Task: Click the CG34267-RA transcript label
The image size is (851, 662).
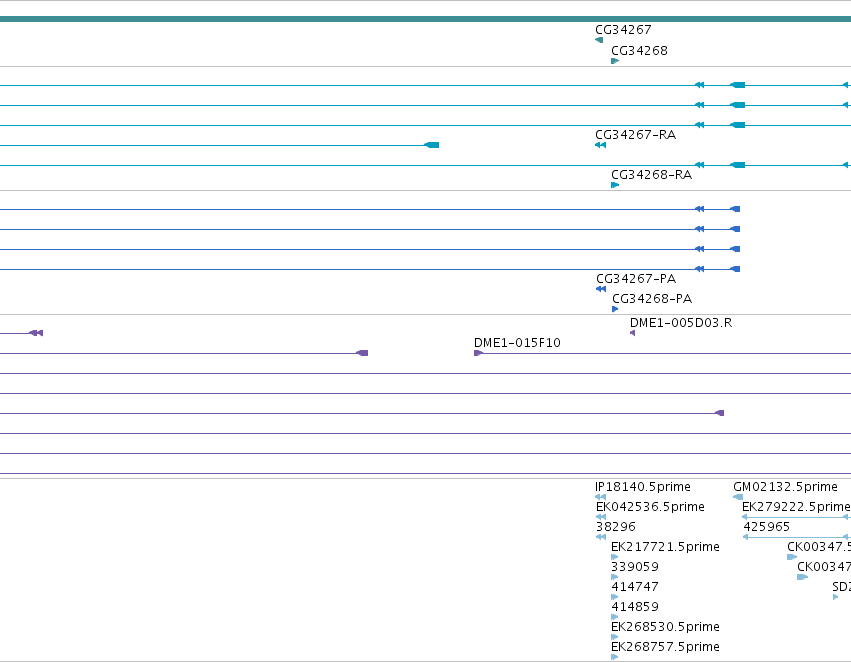Action: pyautogui.click(x=636, y=135)
